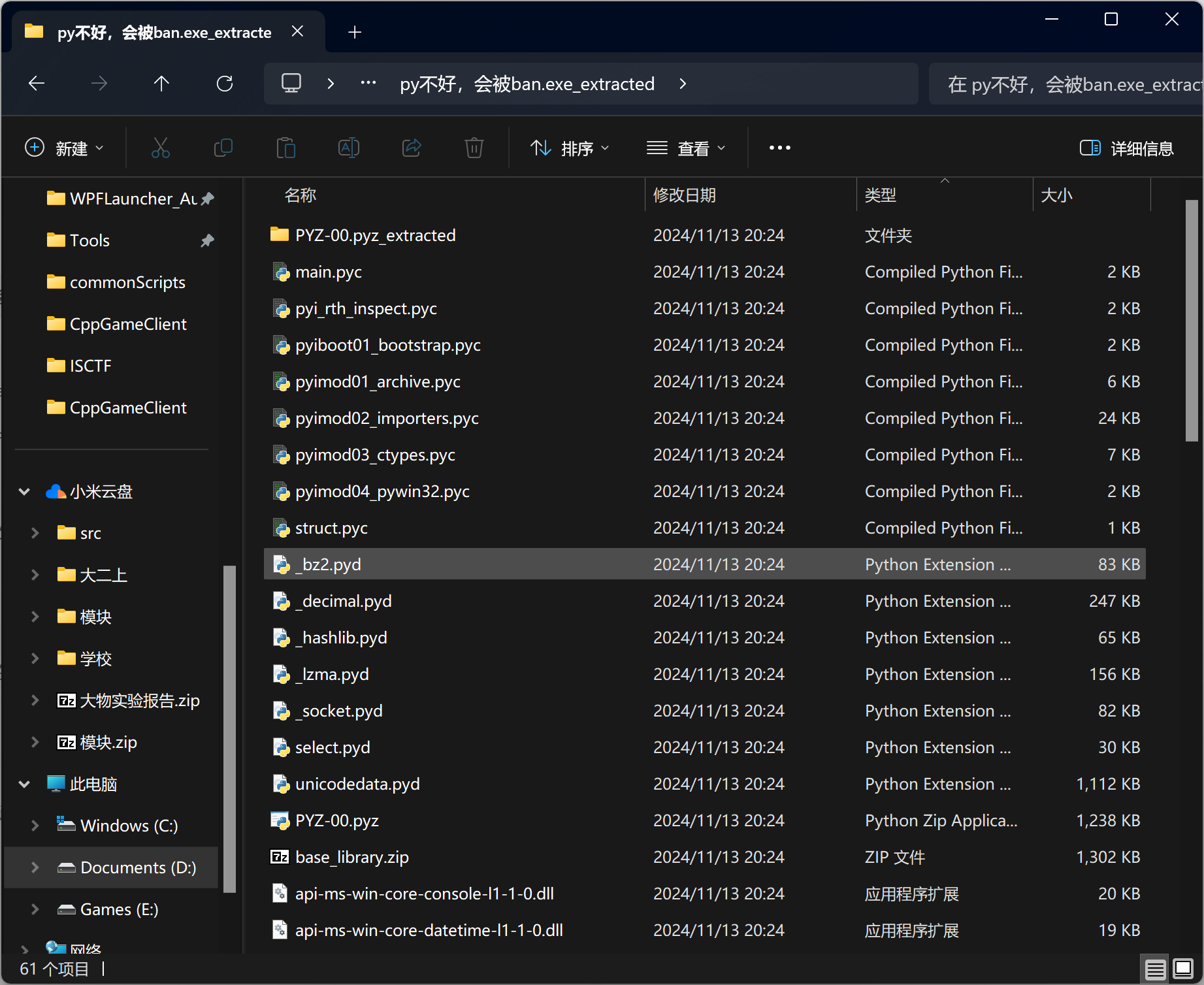
Task: Navigate back to previous folder
Action: tap(37, 84)
